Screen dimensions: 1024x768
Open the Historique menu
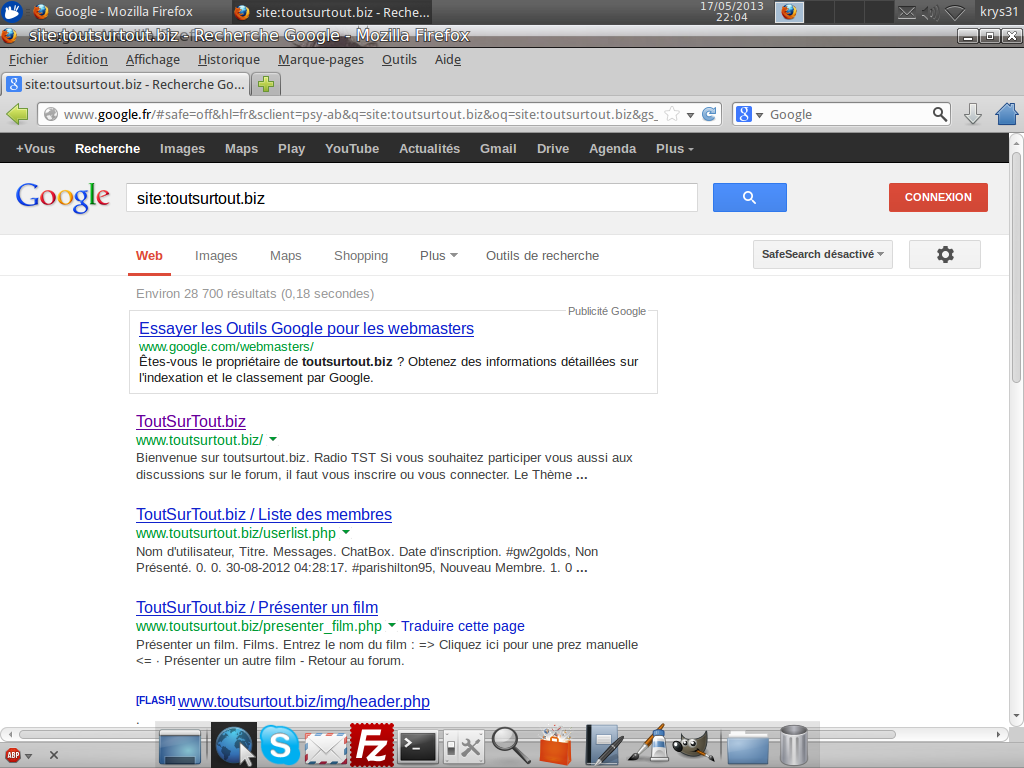click(x=229, y=59)
